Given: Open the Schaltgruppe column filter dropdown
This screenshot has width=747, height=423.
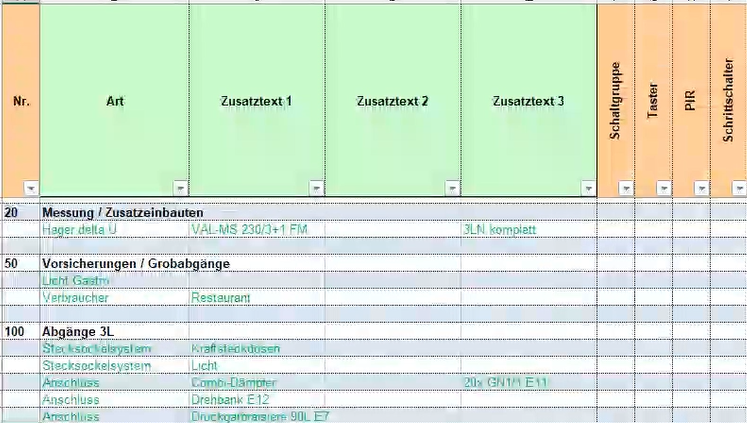Looking at the screenshot, I should (626, 188).
